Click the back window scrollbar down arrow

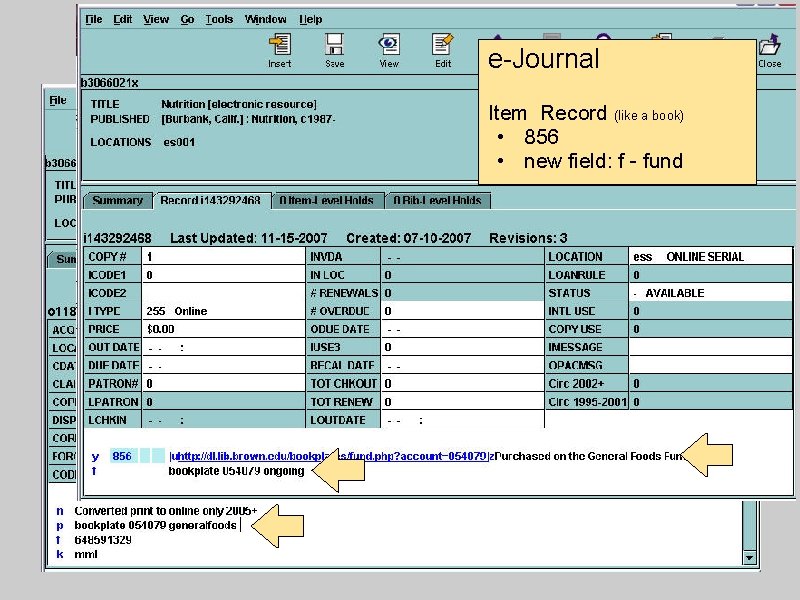[x=749, y=558]
